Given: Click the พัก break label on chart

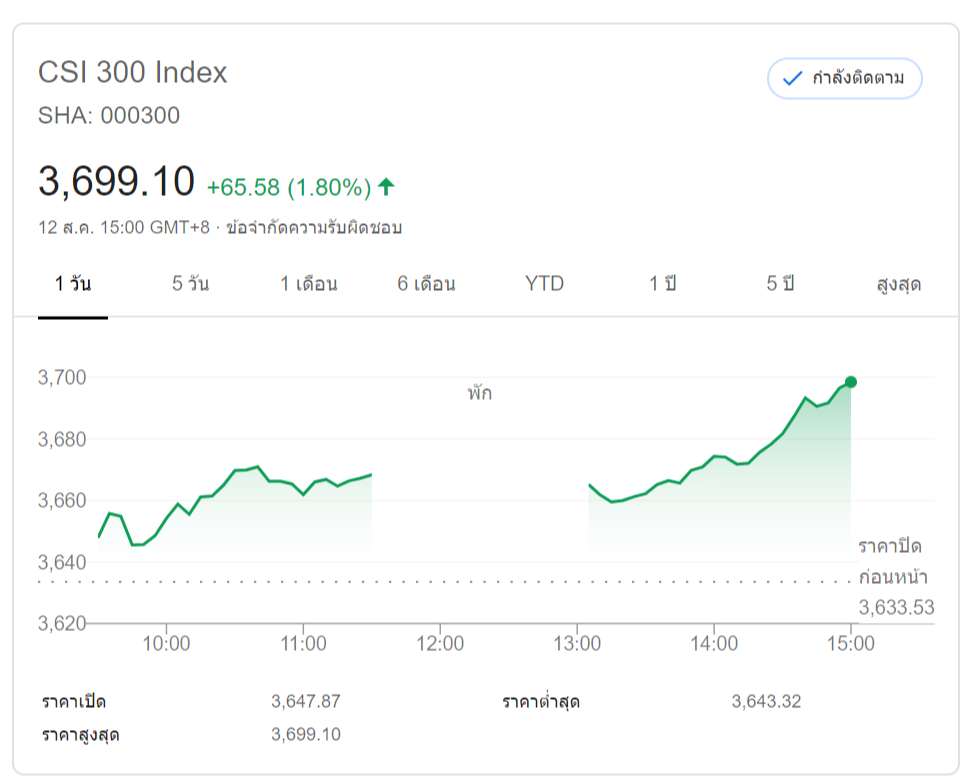Looking at the screenshot, I should tap(479, 394).
